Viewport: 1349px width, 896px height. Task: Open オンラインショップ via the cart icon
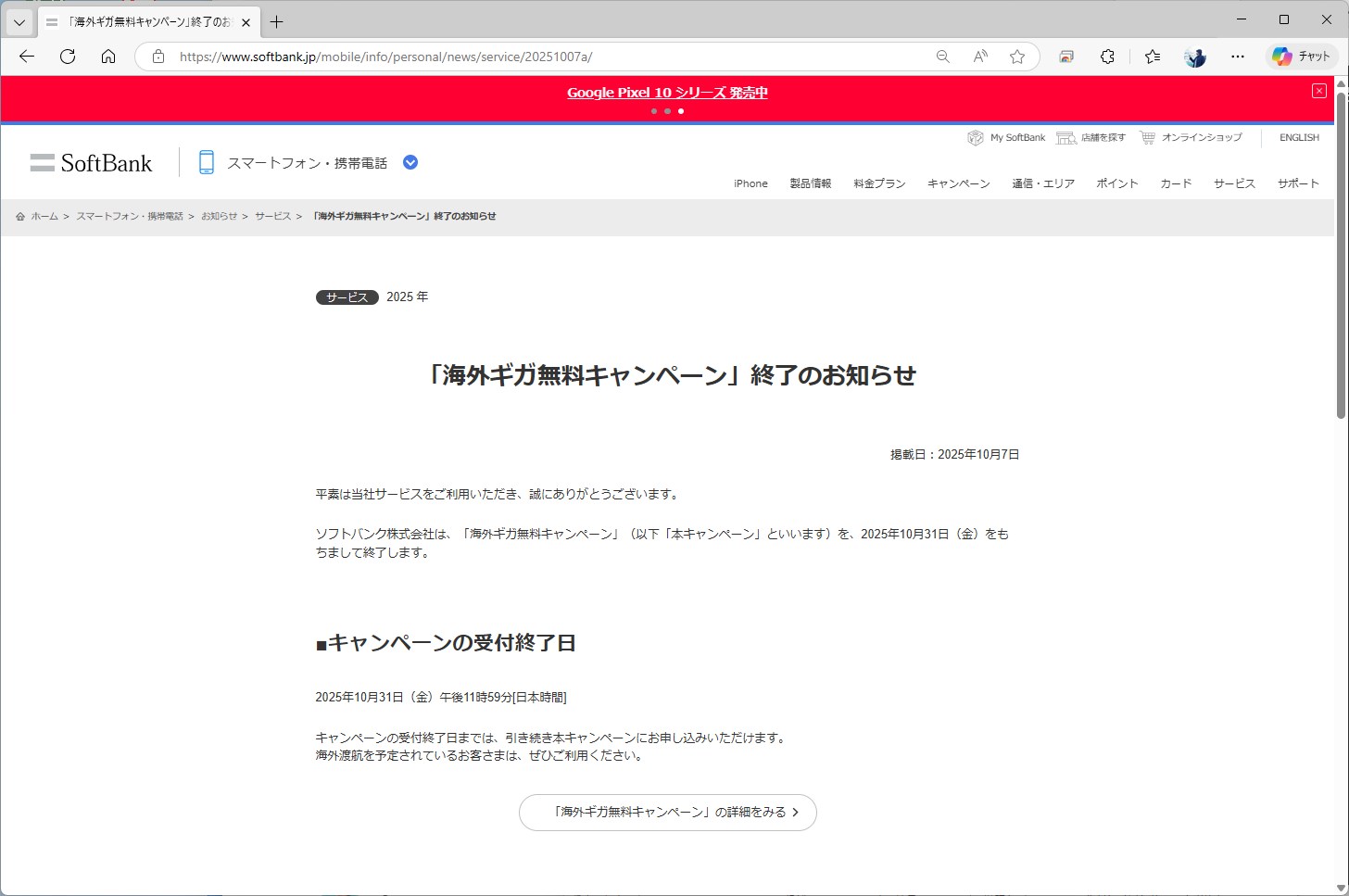(1146, 137)
